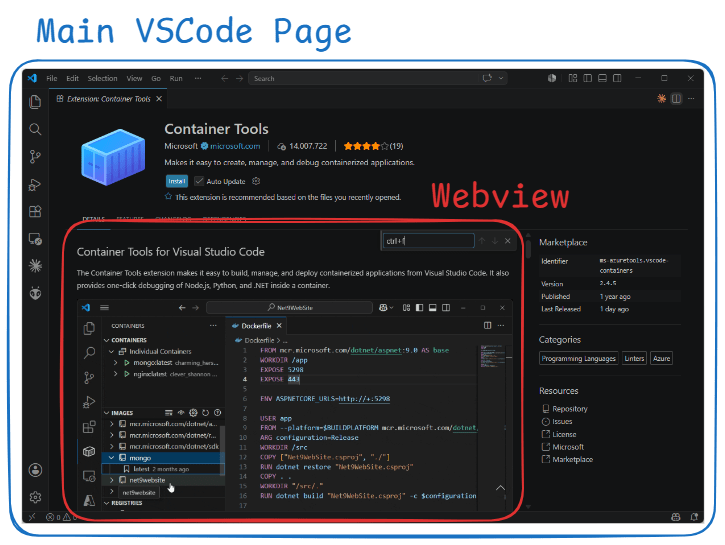Open the Source Control view
The height and width of the screenshot is (545, 725).
pyautogui.click(x=35, y=157)
